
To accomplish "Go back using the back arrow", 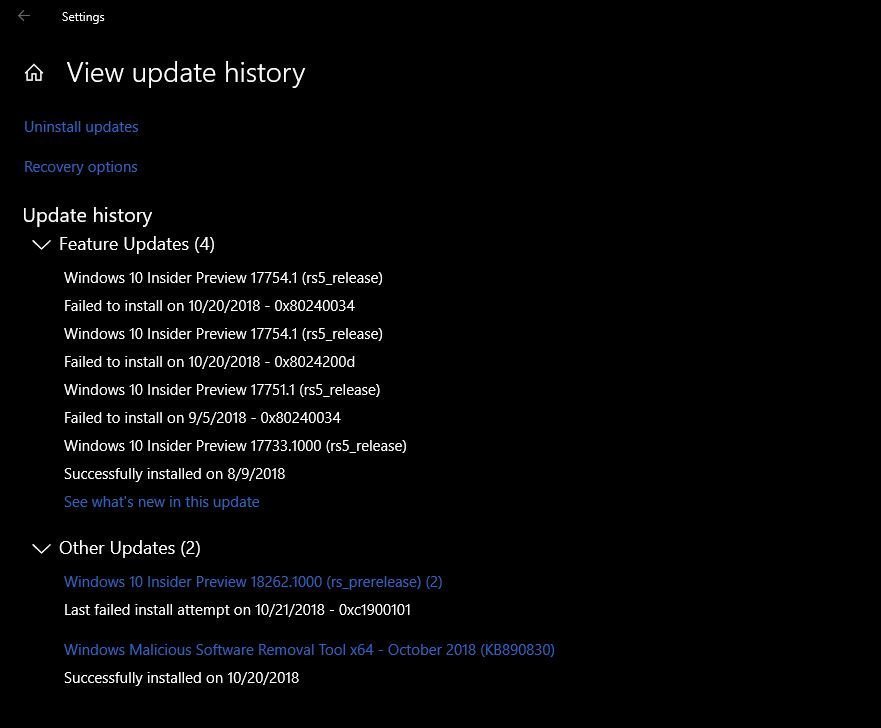I will click(x=24, y=16).
